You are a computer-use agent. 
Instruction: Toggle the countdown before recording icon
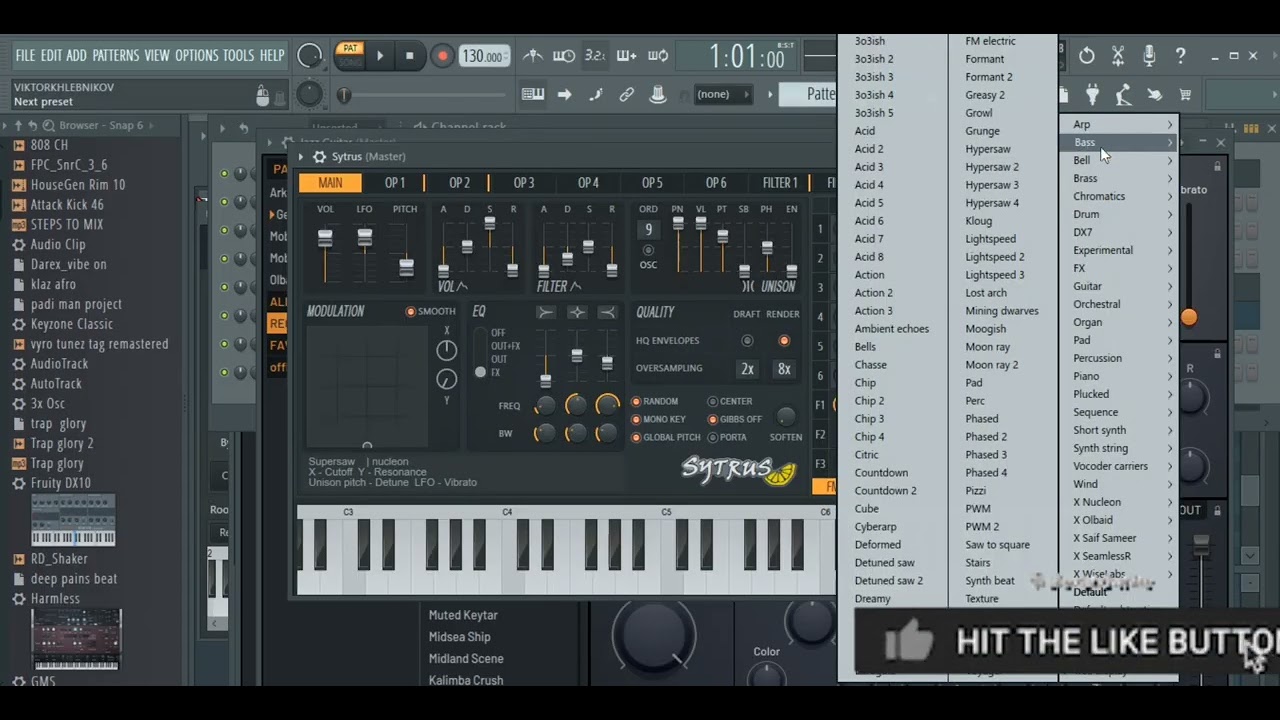[x=595, y=56]
